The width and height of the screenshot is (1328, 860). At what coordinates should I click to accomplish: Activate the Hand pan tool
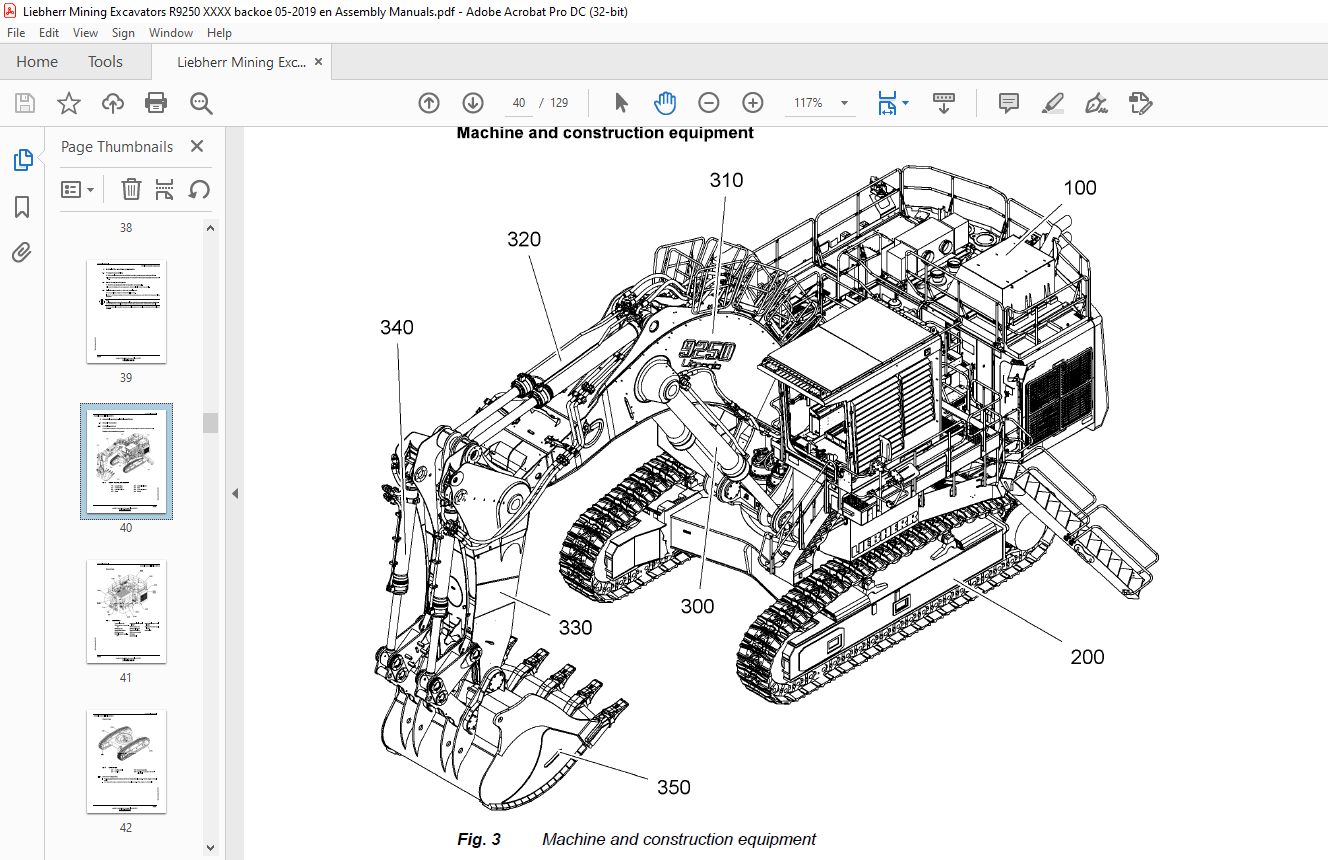click(x=665, y=103)
